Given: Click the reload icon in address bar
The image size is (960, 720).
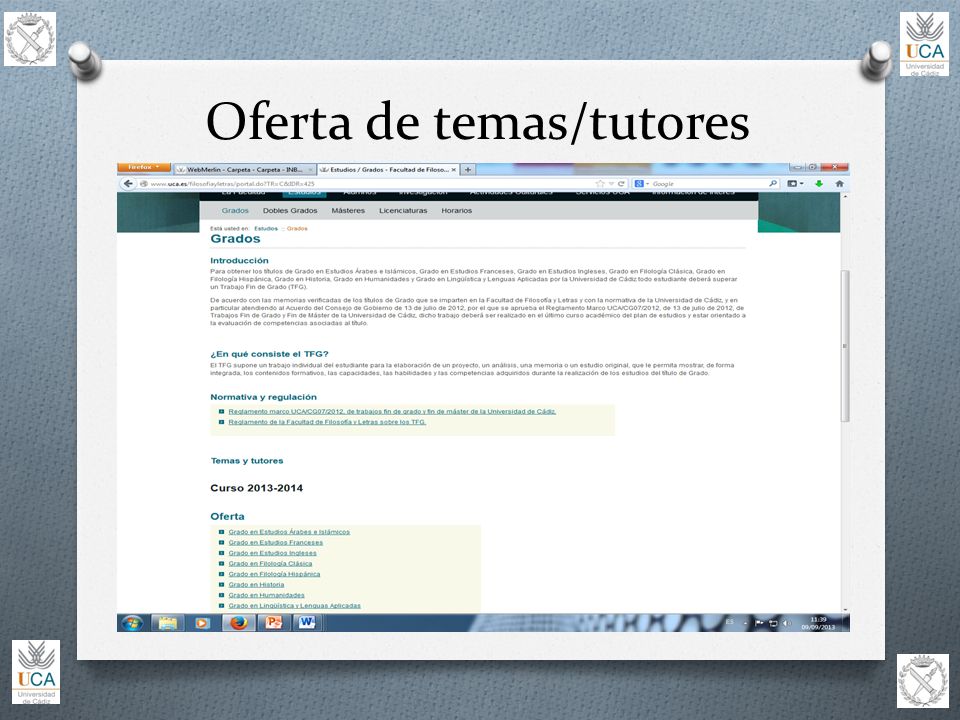Looking at the screenshot, I should (x=621, y=184).
